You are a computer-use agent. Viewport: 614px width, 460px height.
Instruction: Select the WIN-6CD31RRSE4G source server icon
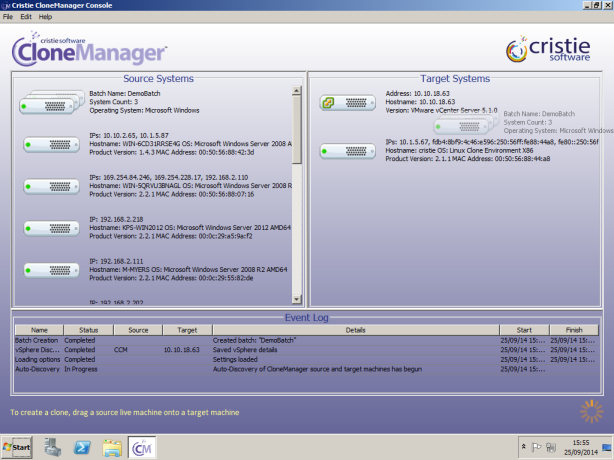click(51, 144)
